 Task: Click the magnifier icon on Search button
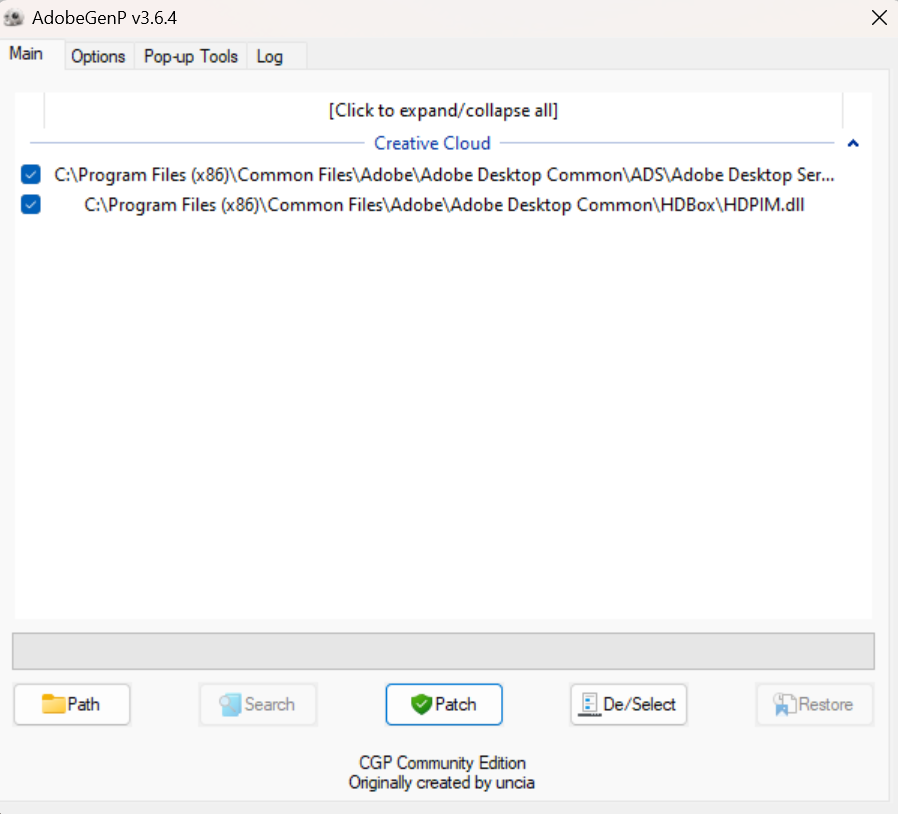230,705
